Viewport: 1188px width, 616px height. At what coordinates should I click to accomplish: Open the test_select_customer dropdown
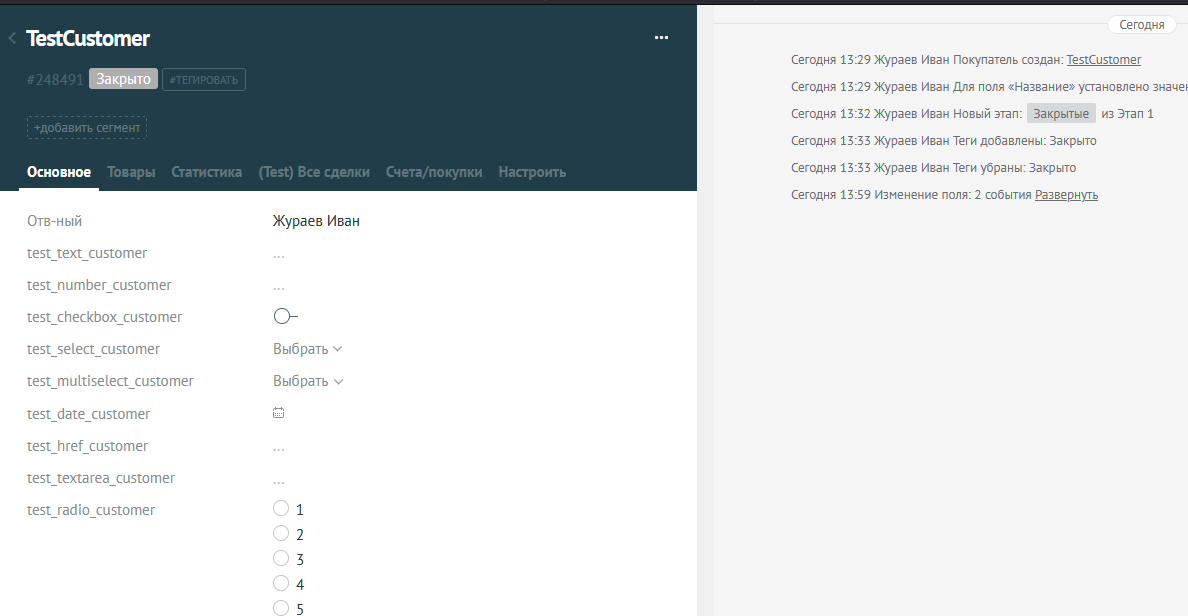[308, 349]
